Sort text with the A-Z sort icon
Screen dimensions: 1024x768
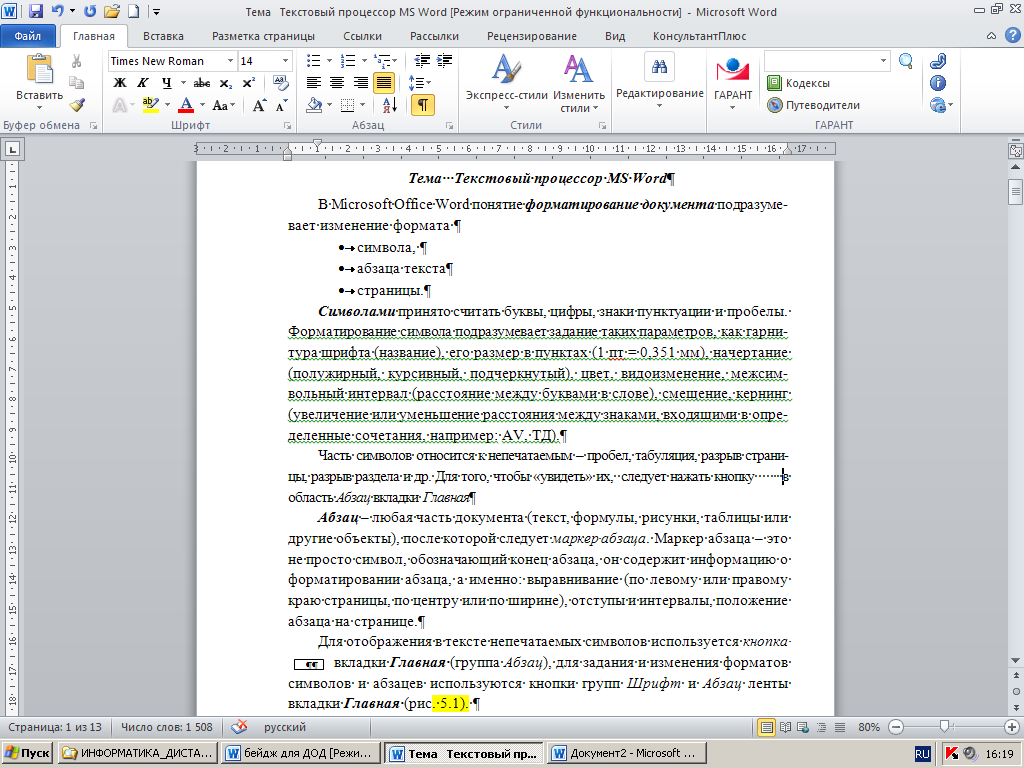390,104
